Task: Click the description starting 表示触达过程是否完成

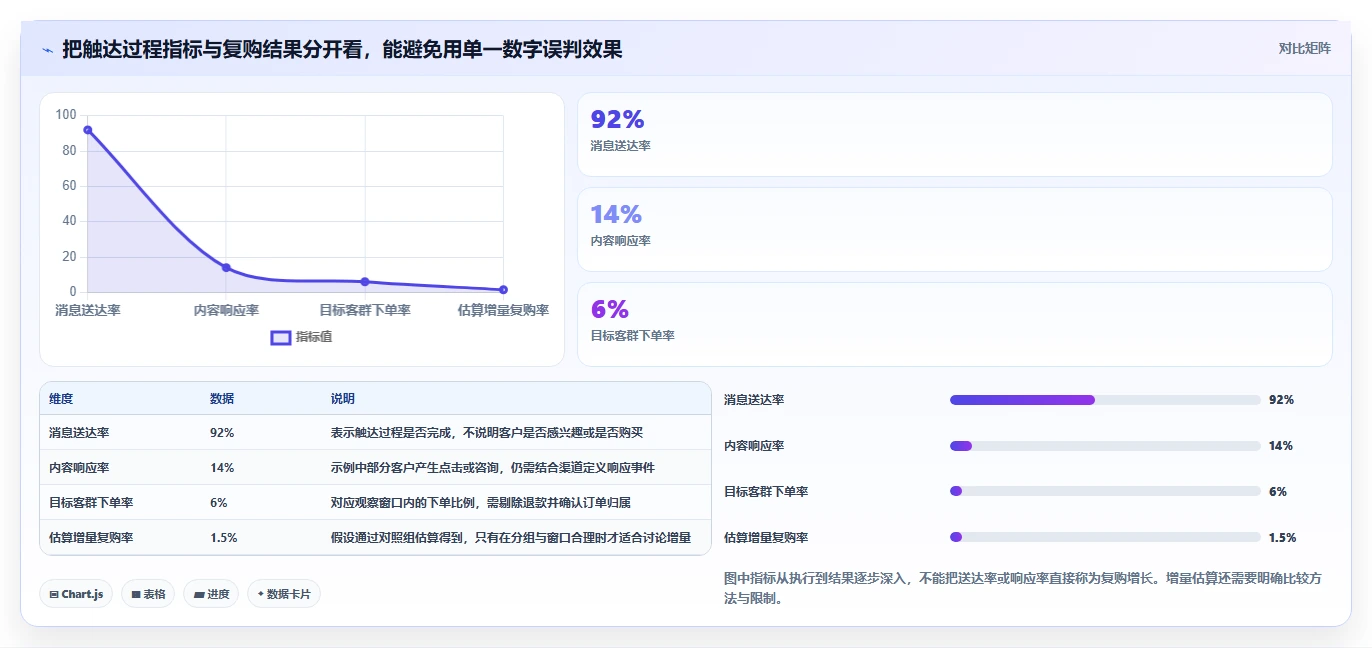Action: (487, 433)
